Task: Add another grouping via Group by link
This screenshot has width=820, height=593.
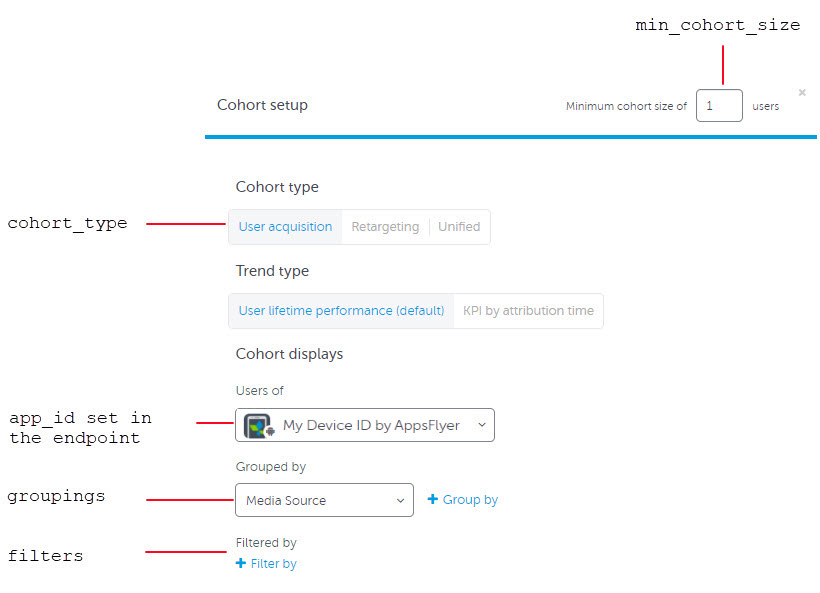Action: (x=470, y=500)
